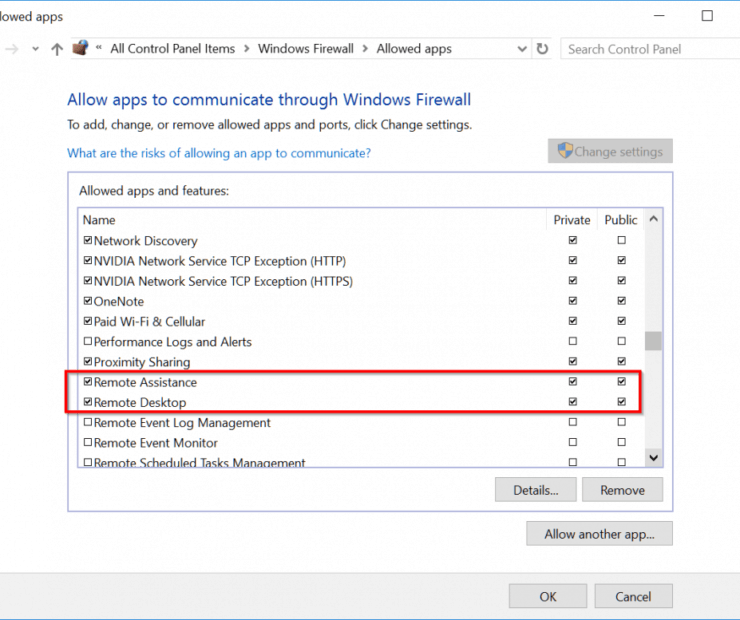Go to All Control Panel Items breadcrumb
Image resolution: width=740 pixels, height=620 pixels.
[173, 49]
